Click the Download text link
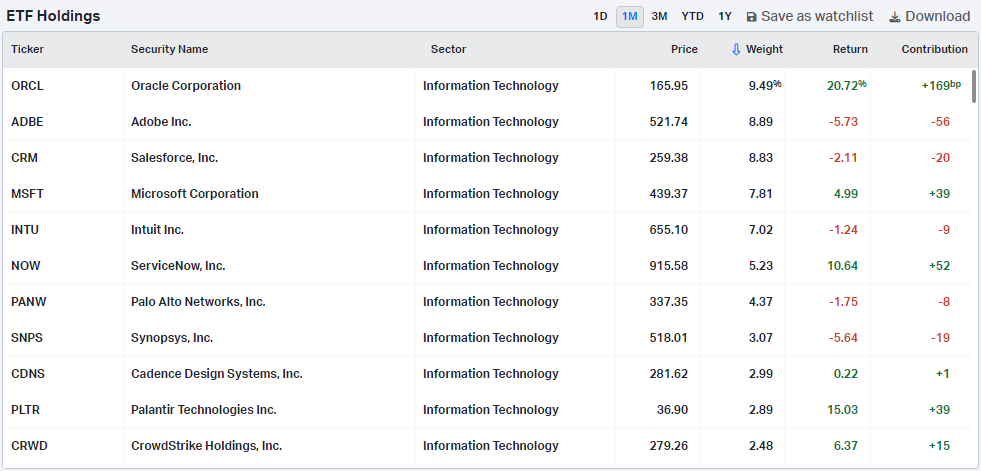The width and height of the screenshot is (981, 471). (x=937, y=17)
